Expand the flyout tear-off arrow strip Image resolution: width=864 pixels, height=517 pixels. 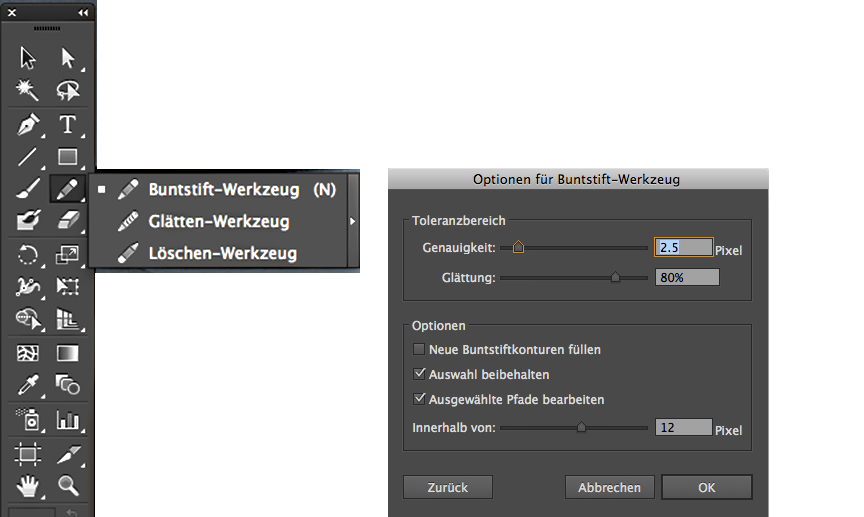tap(353, 221)
